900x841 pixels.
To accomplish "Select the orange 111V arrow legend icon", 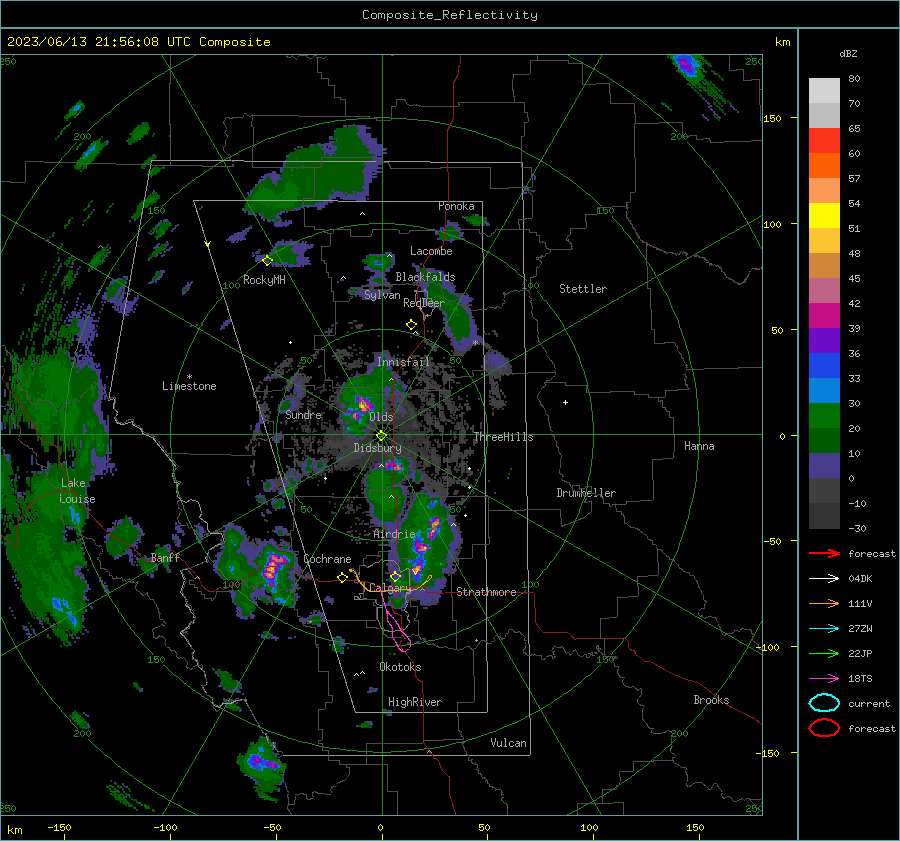I will [824, 603].
